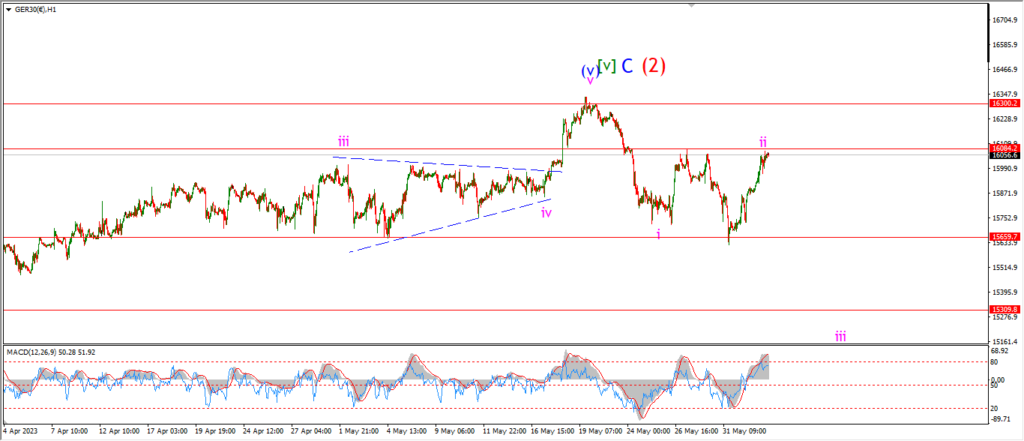
Task: Click the pink ii label near latest price
Action: tap(762, 141)
